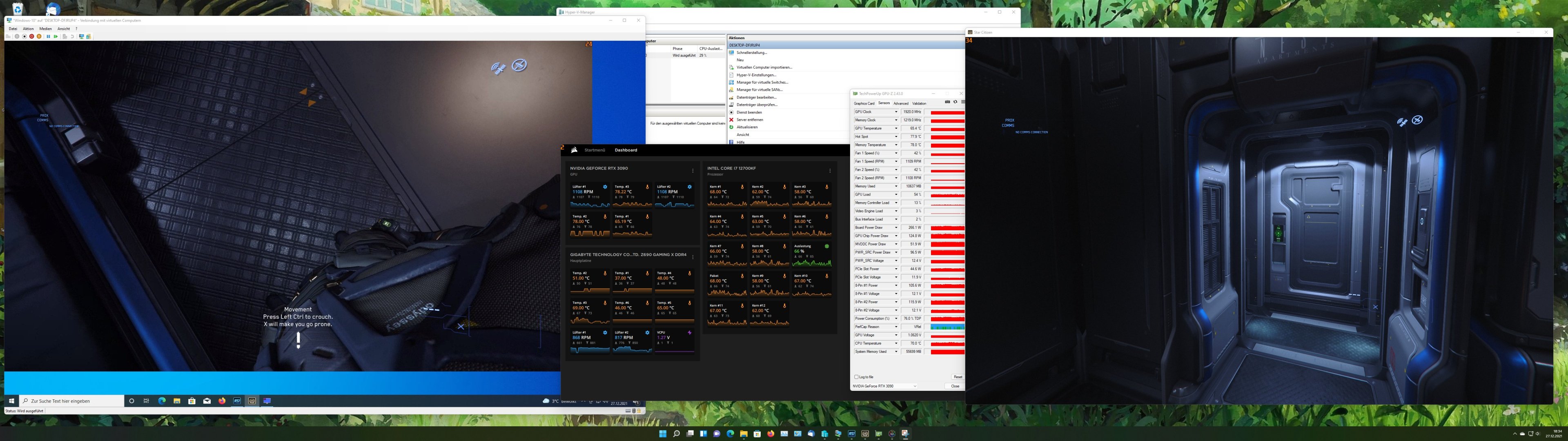Select DESKTOP-DFJRUP4 header in Aktionen pane
Viewport: 1568px width, 441px height.
[x=846, y=45]
